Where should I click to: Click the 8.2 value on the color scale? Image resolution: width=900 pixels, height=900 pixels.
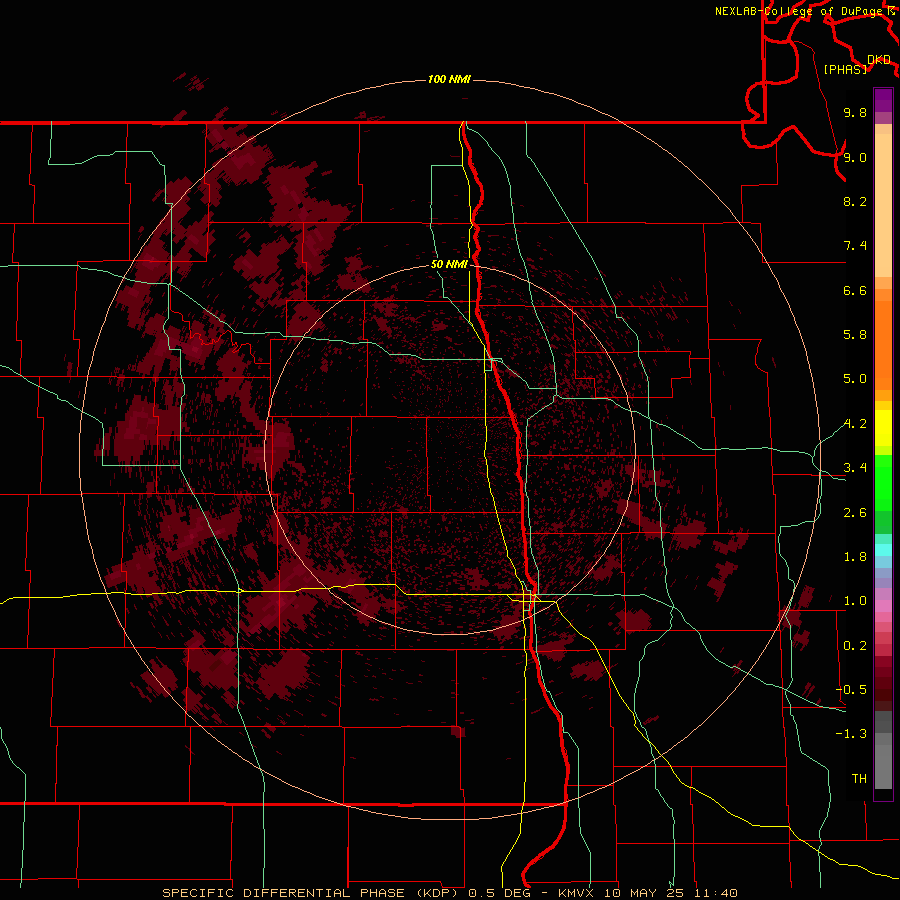pos(855,201)
